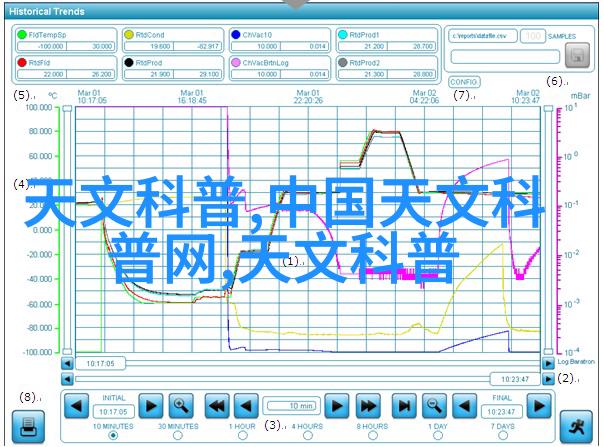Select the 30 MINUTES radio button
The width and height of the screenshot is (604, 447).
[178, 435]
